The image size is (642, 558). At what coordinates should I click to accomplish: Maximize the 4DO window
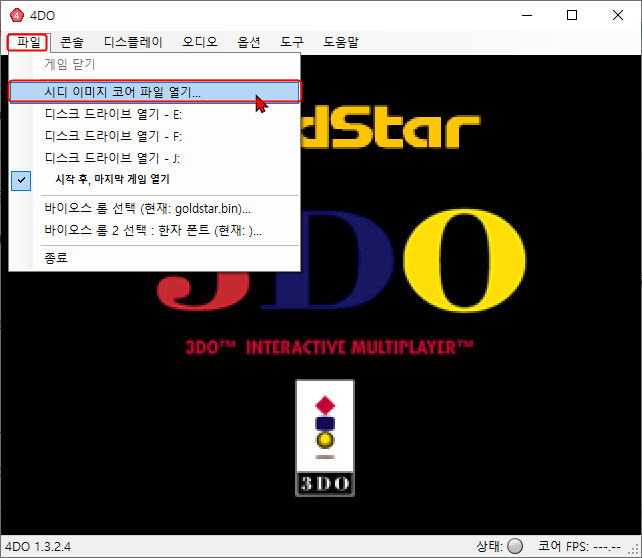(572, 16)
